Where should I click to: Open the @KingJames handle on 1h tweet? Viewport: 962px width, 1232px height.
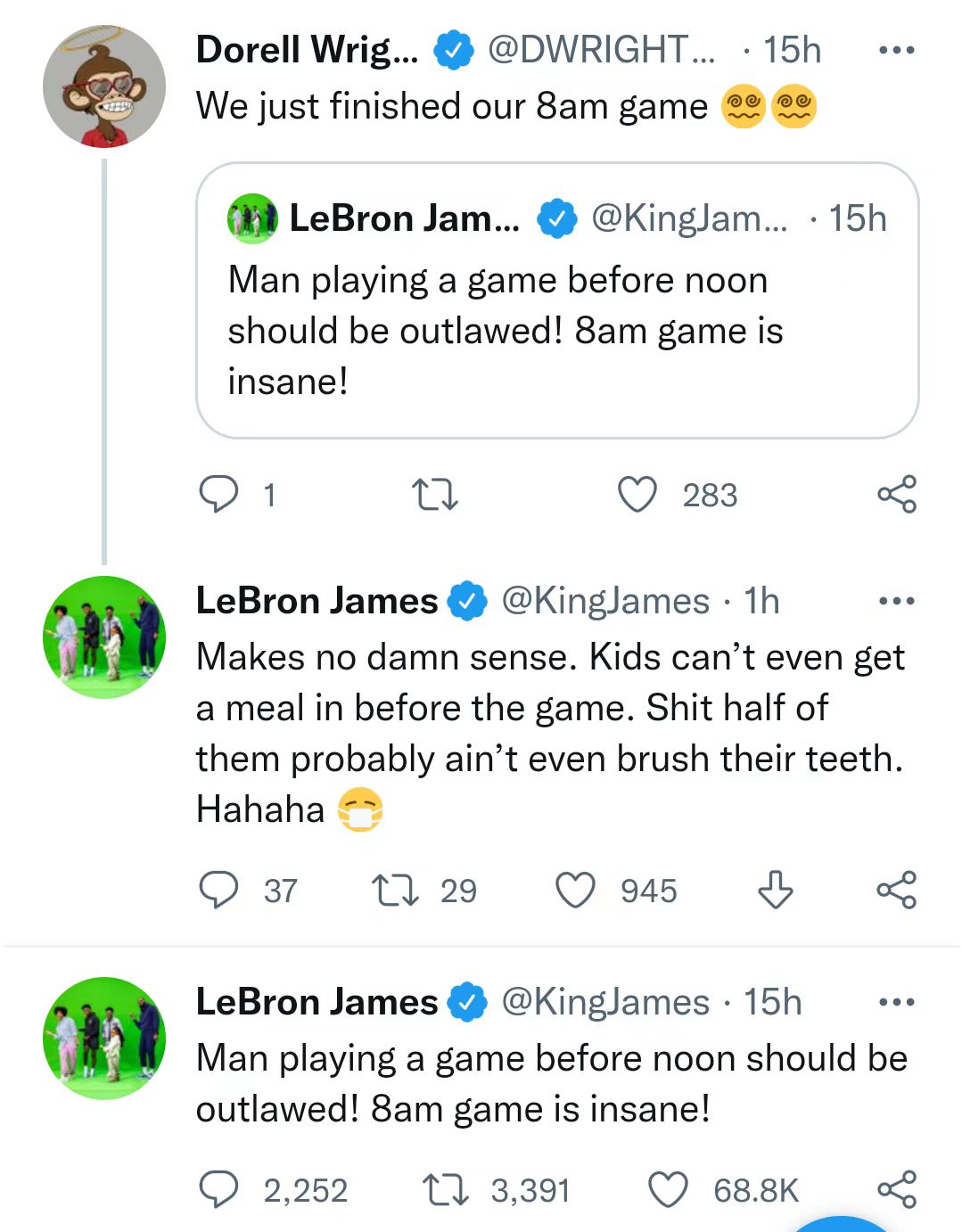(605, 601)
